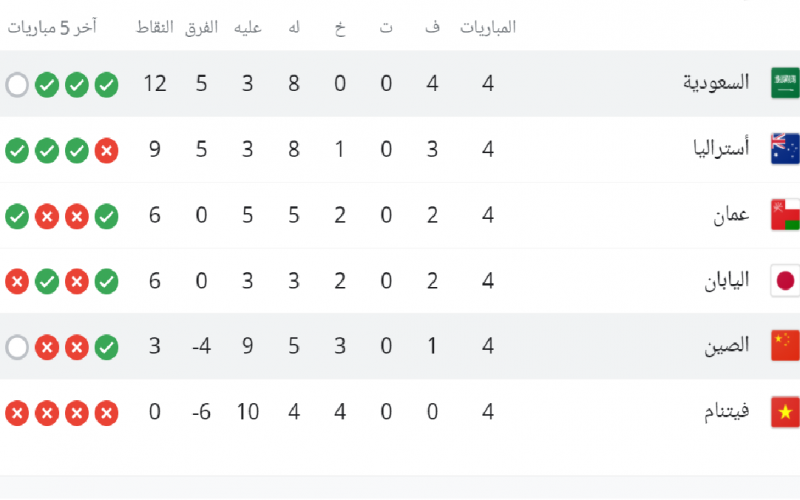Click Saudi Arabia's empty upcoming-match circle

coord(17,85)
